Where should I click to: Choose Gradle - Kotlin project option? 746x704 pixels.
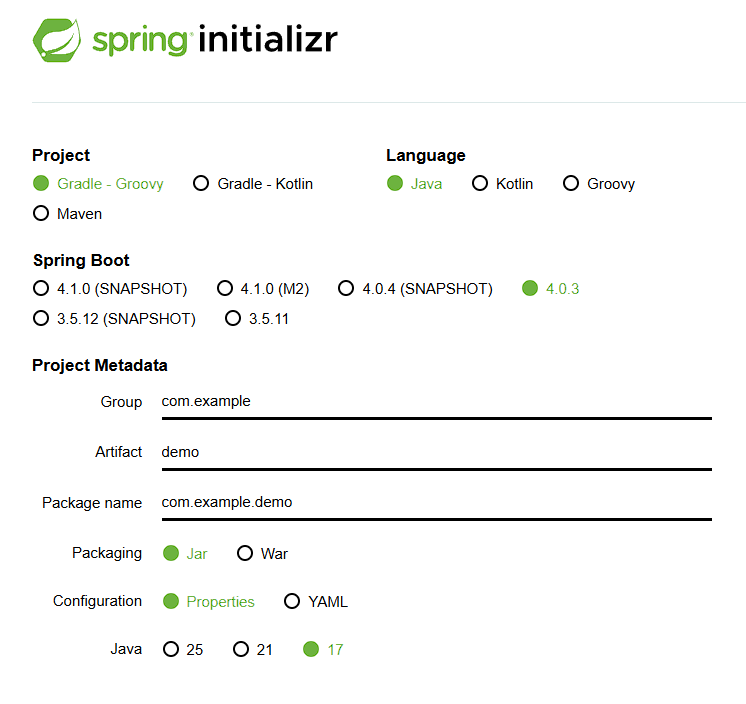point(201,184)
